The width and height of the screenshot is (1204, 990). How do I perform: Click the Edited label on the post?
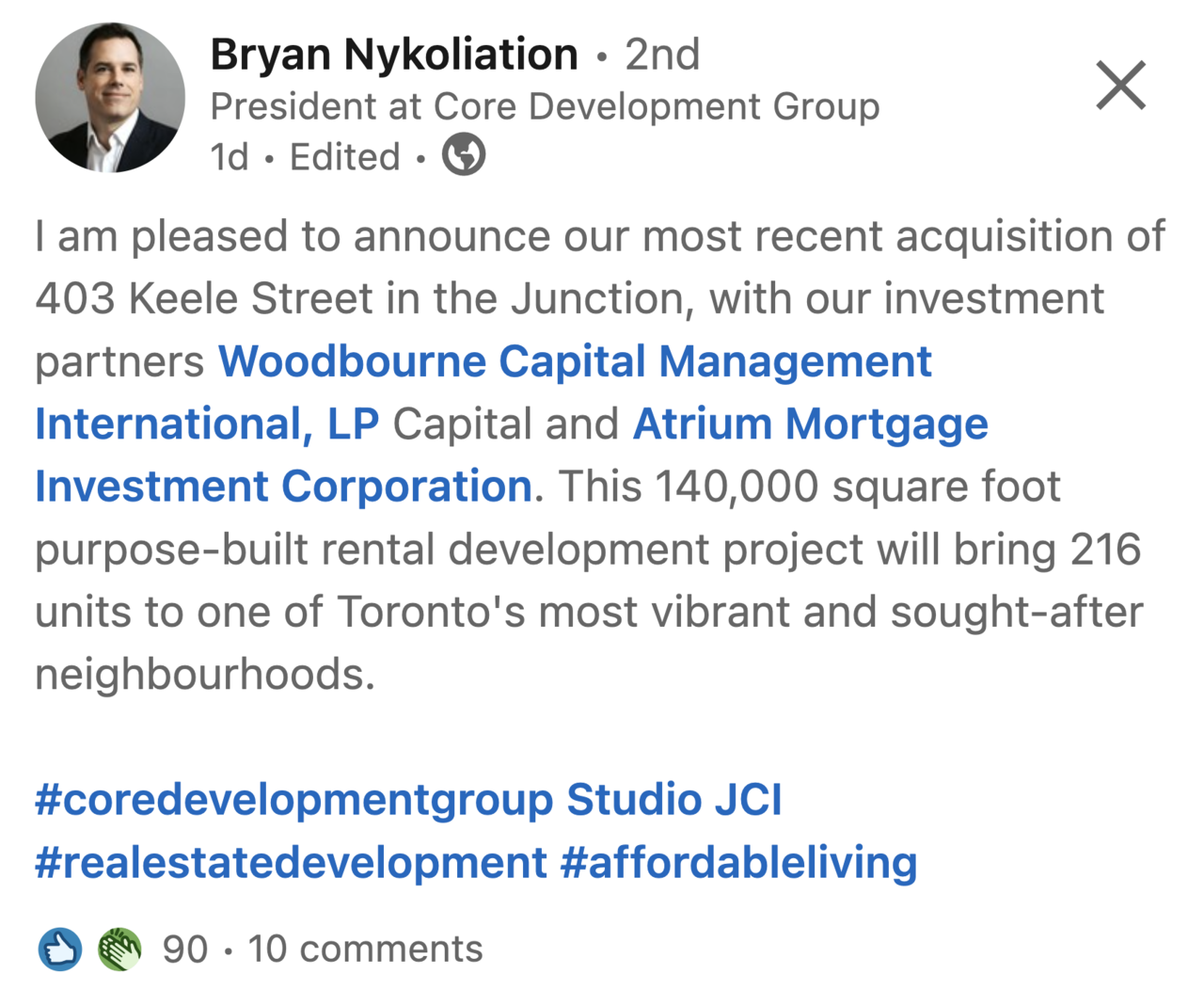coord(344,157)
